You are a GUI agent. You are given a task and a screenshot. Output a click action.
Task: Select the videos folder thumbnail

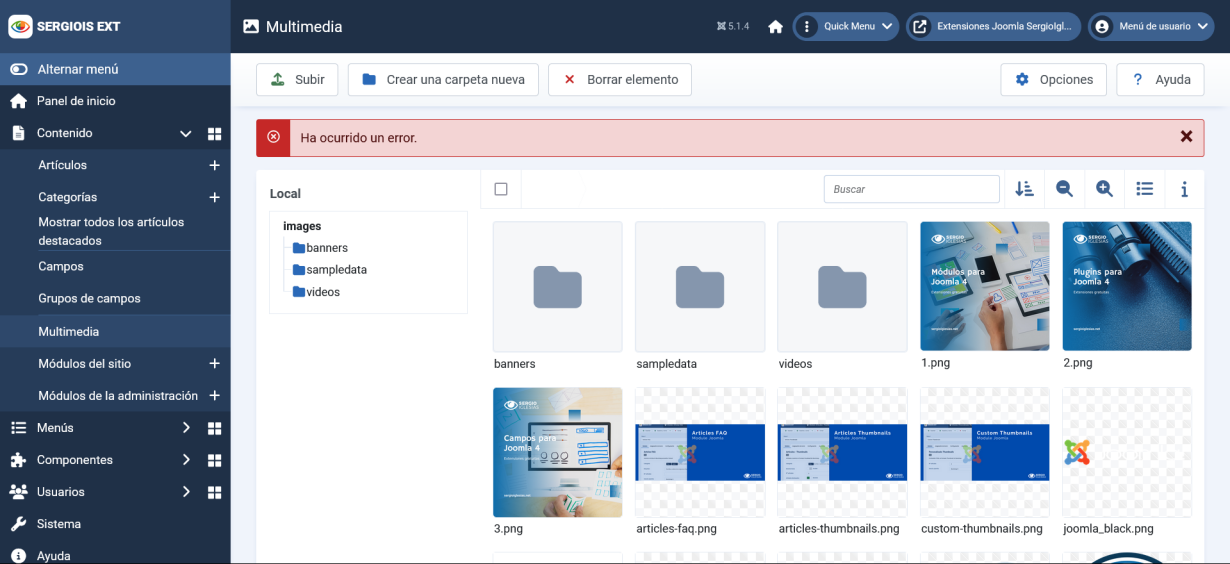pos(842,287)
